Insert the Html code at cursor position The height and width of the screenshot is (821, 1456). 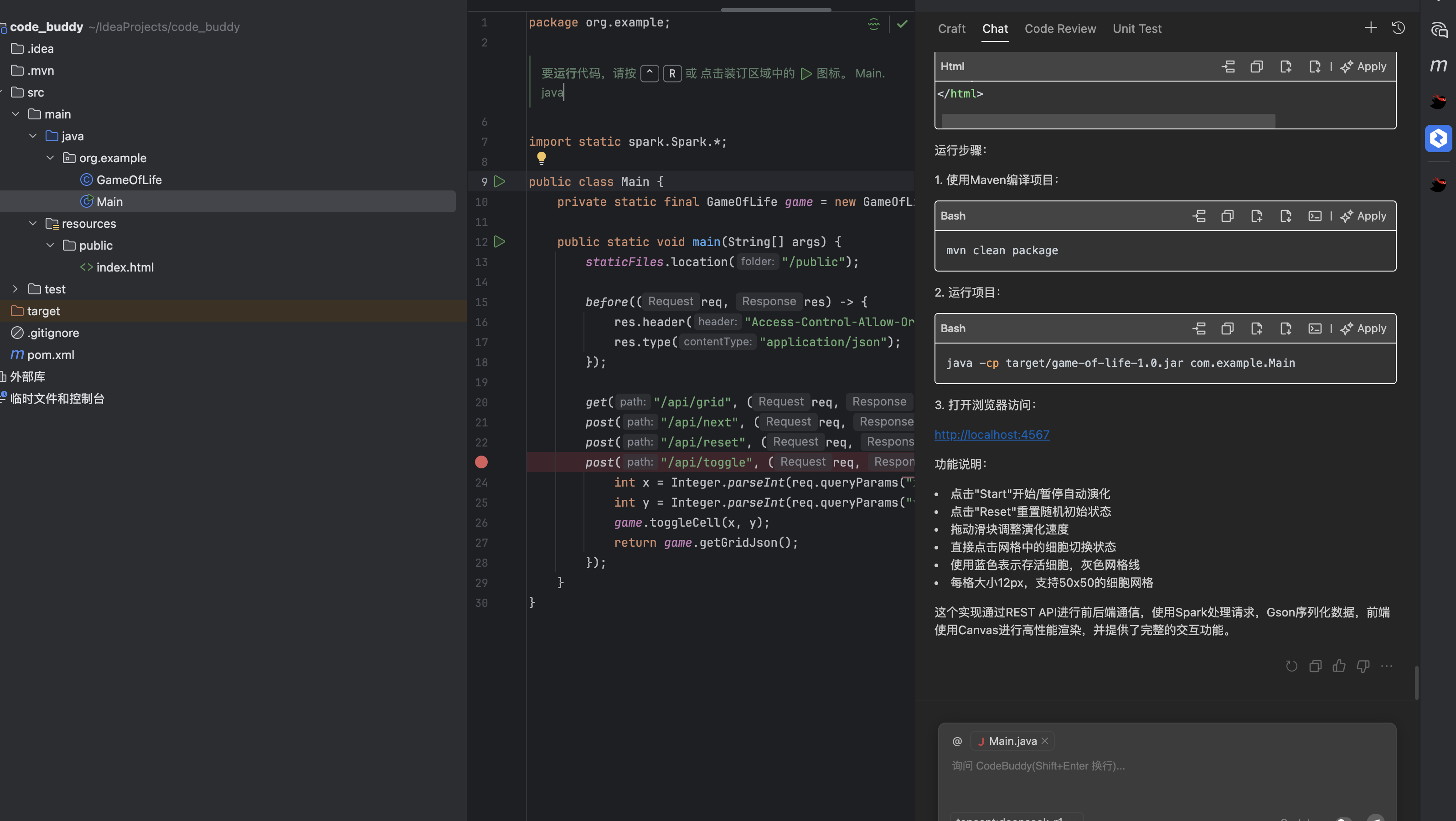point(1228,66)
